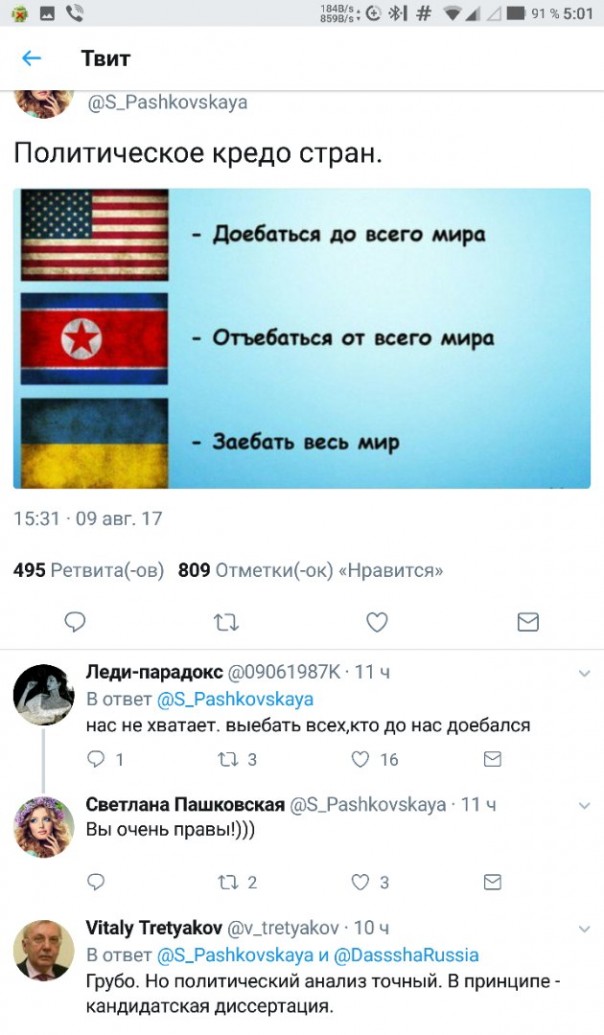604x1035 pixels.
Task: Open Vitaly Tretyakov's profile avatar
Action: (x=44, y=951)
